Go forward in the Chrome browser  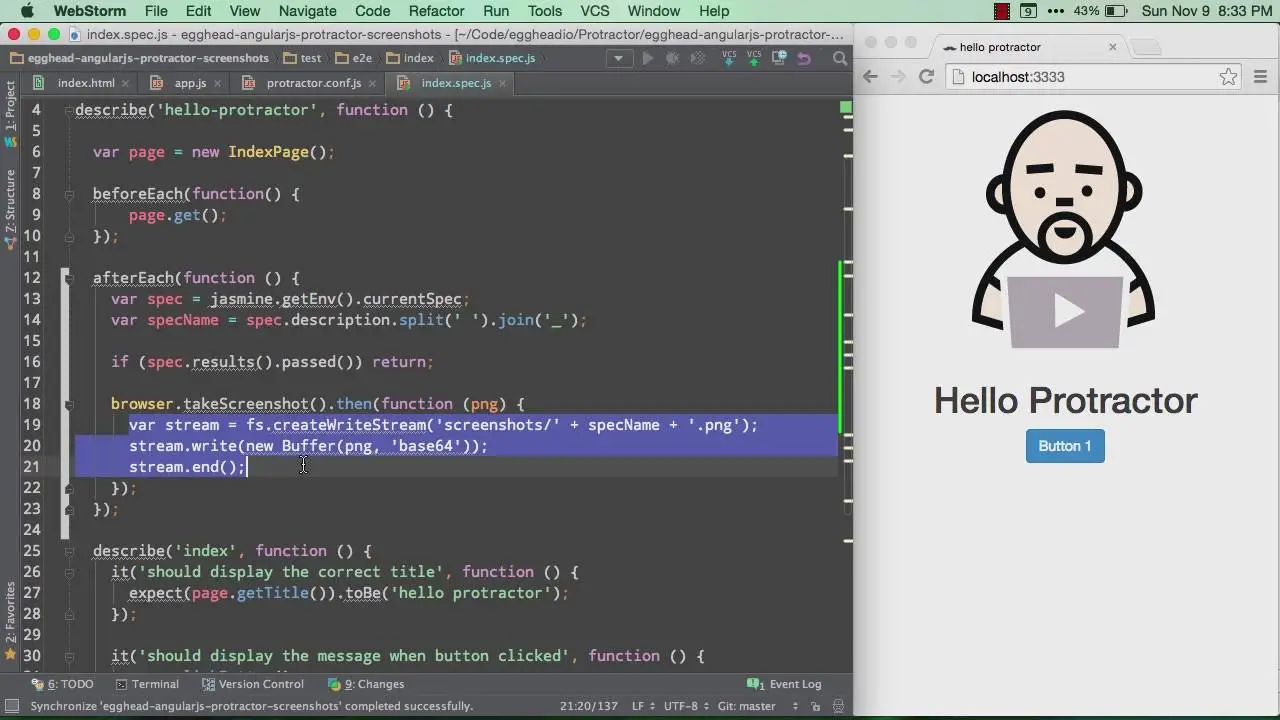pyautogui.click(x=898, y=77)
